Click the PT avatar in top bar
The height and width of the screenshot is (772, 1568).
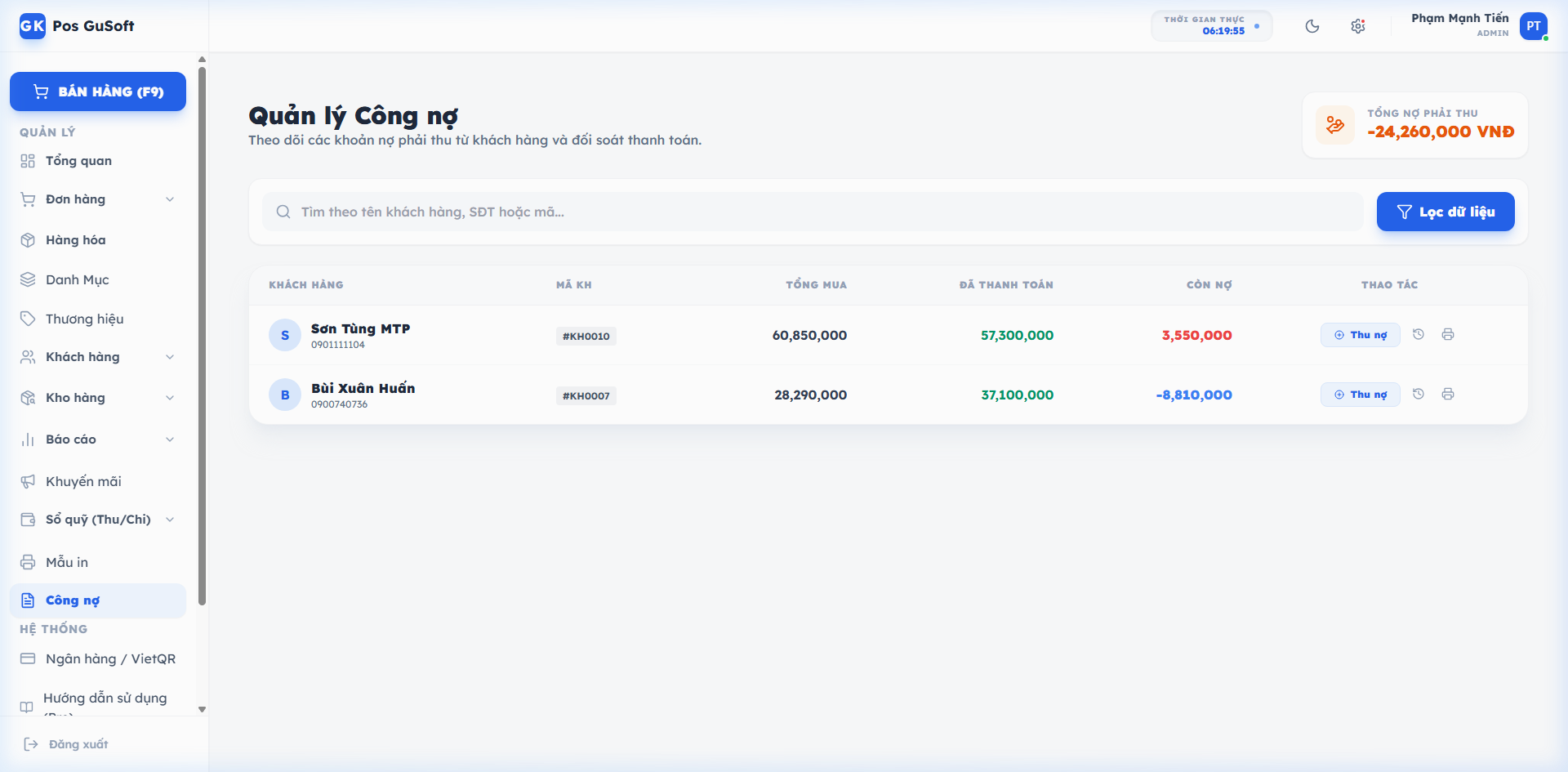point(1535,25)
